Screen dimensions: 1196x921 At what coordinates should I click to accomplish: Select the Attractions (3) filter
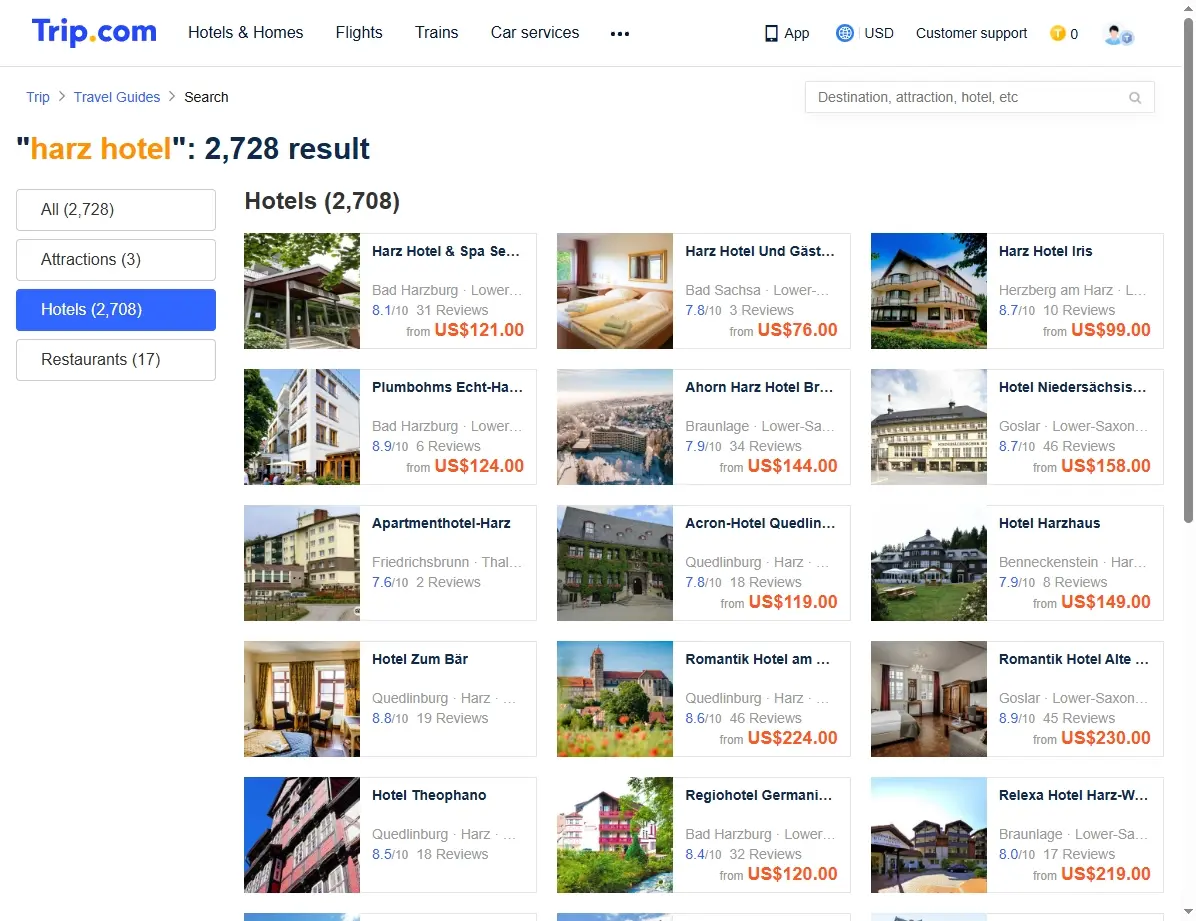116,259
